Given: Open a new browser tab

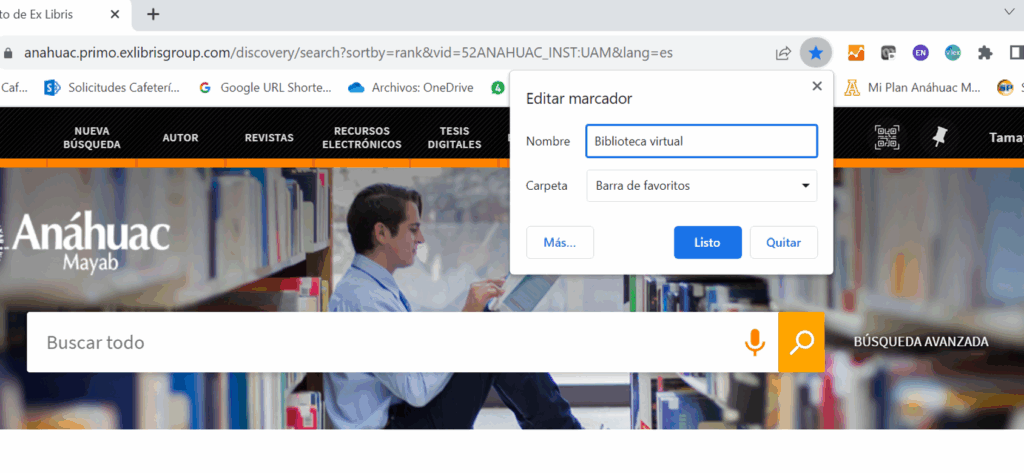Looking at the screenshot, I should [x=153, y=14].
